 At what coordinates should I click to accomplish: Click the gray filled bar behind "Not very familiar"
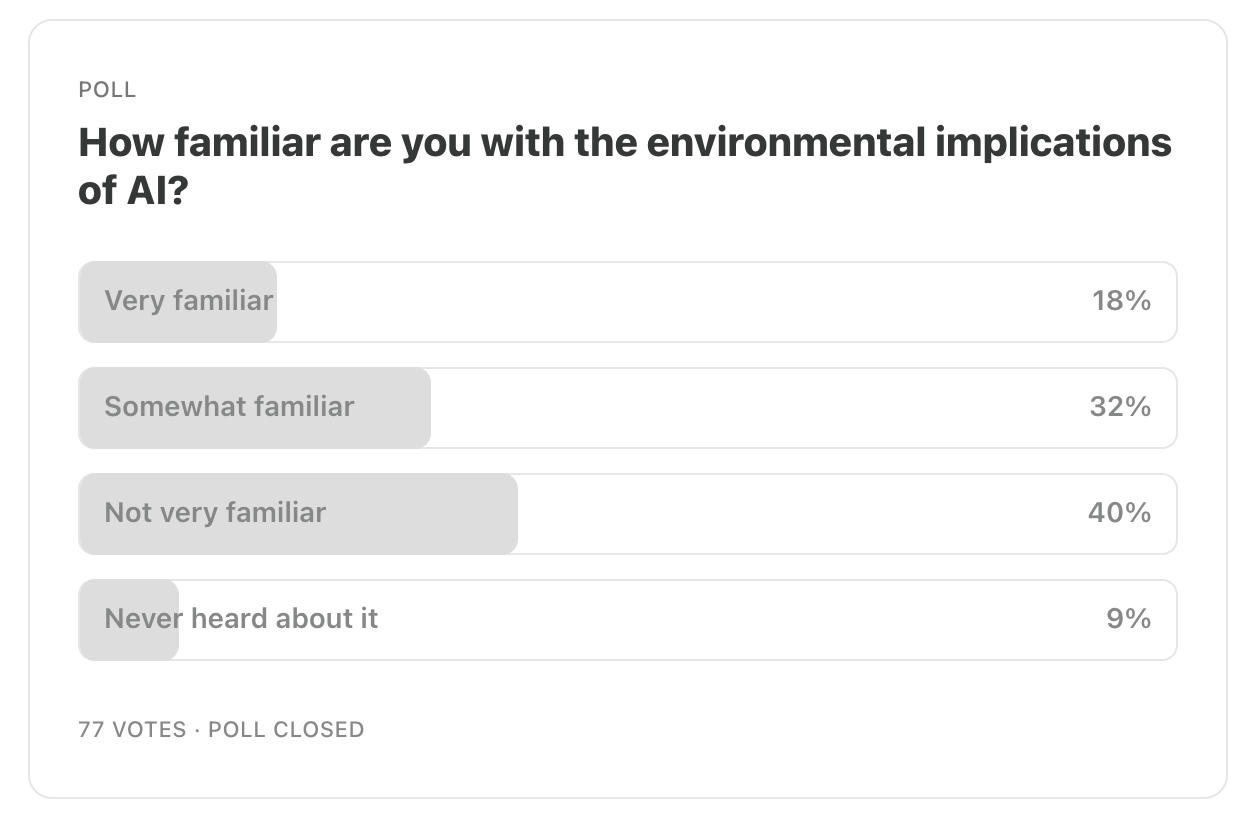point(298,514)
